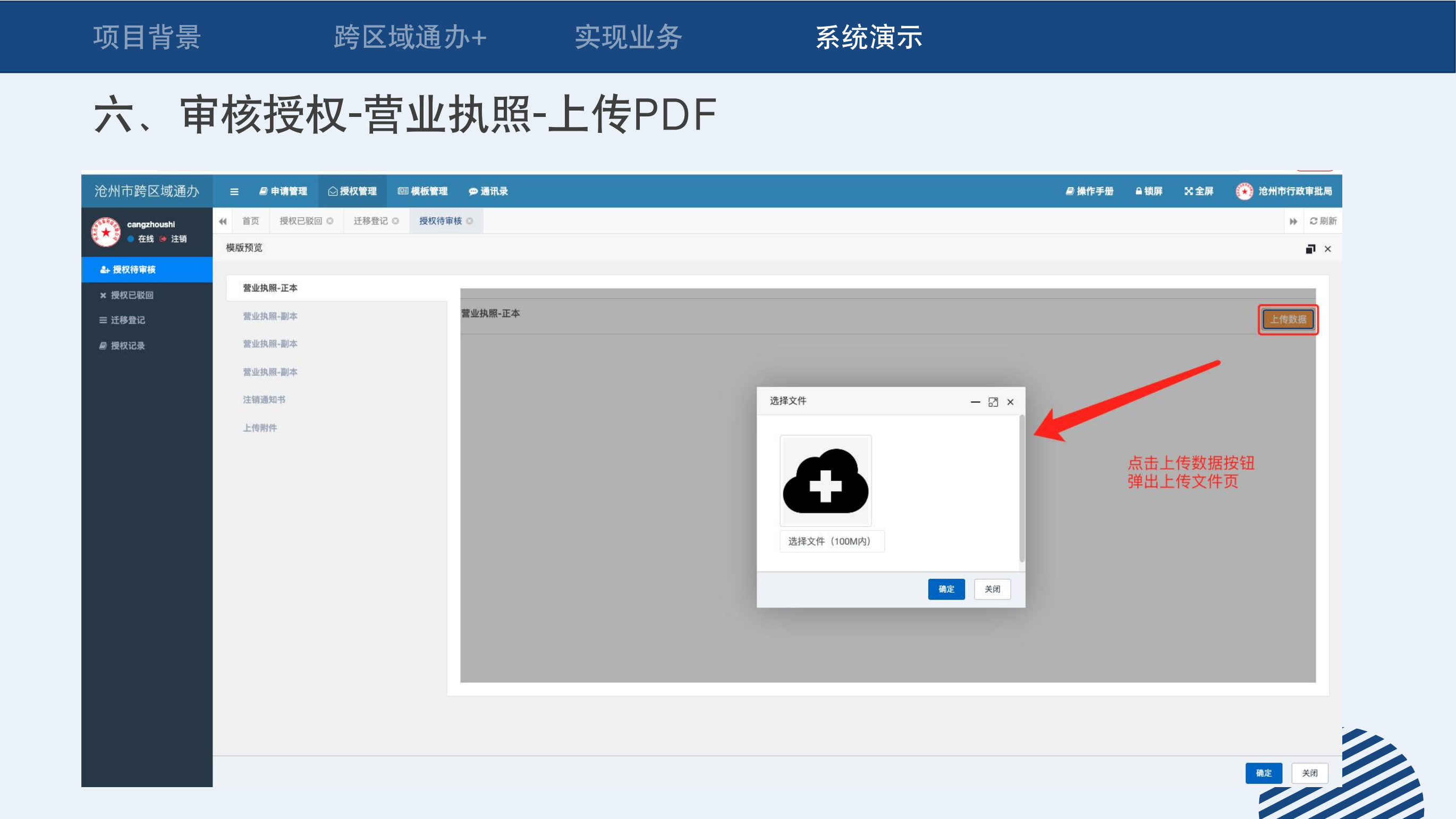The height and width of the screenshot is (819, 1456).
Task: Open 申请管理 menu
Action: coord(283,191)
